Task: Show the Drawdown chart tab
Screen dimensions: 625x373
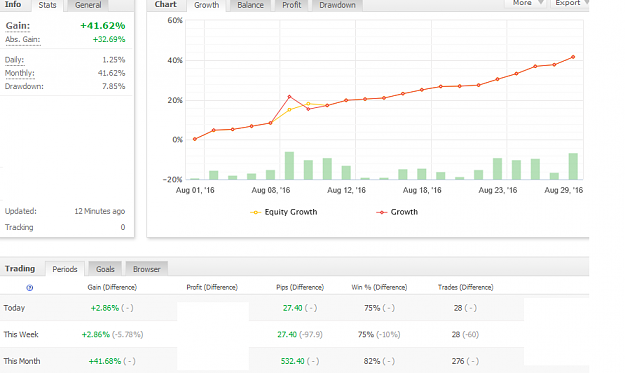Action: click(x=337, y=5)
